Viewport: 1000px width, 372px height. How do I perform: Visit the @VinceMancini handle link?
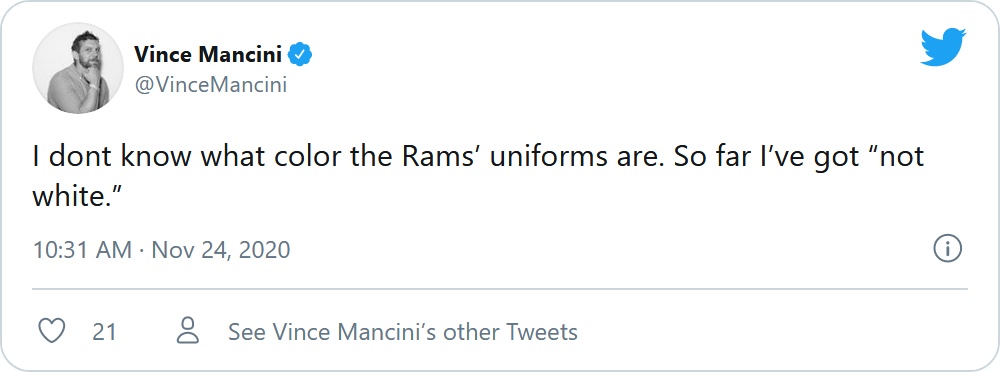210,85
